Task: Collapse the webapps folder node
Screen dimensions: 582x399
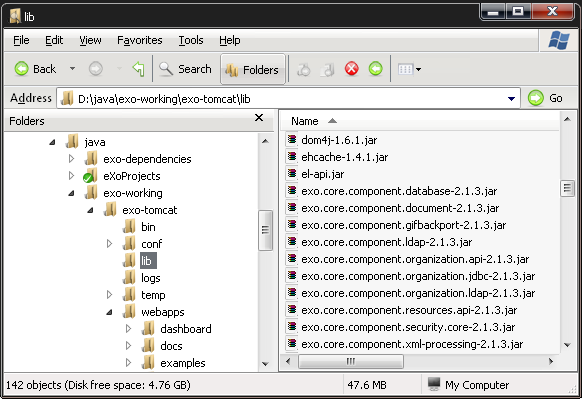Action: click(x=109, y=312)
